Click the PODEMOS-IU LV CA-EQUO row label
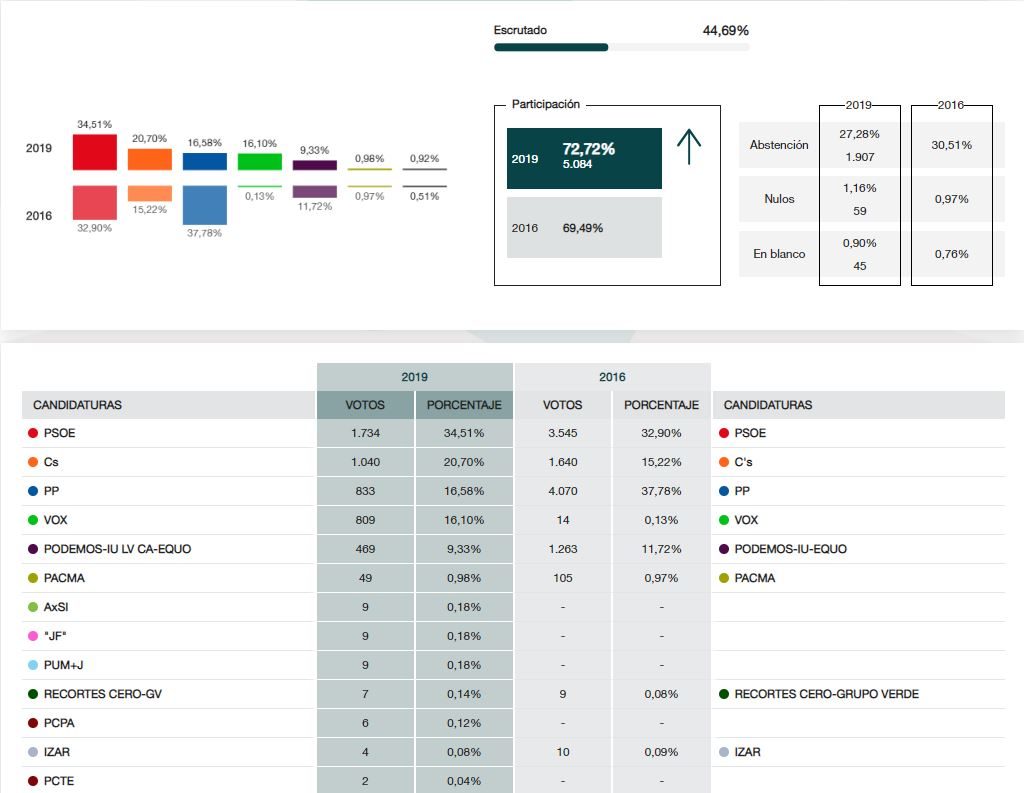1024x793 pixels. coord(117,549)
